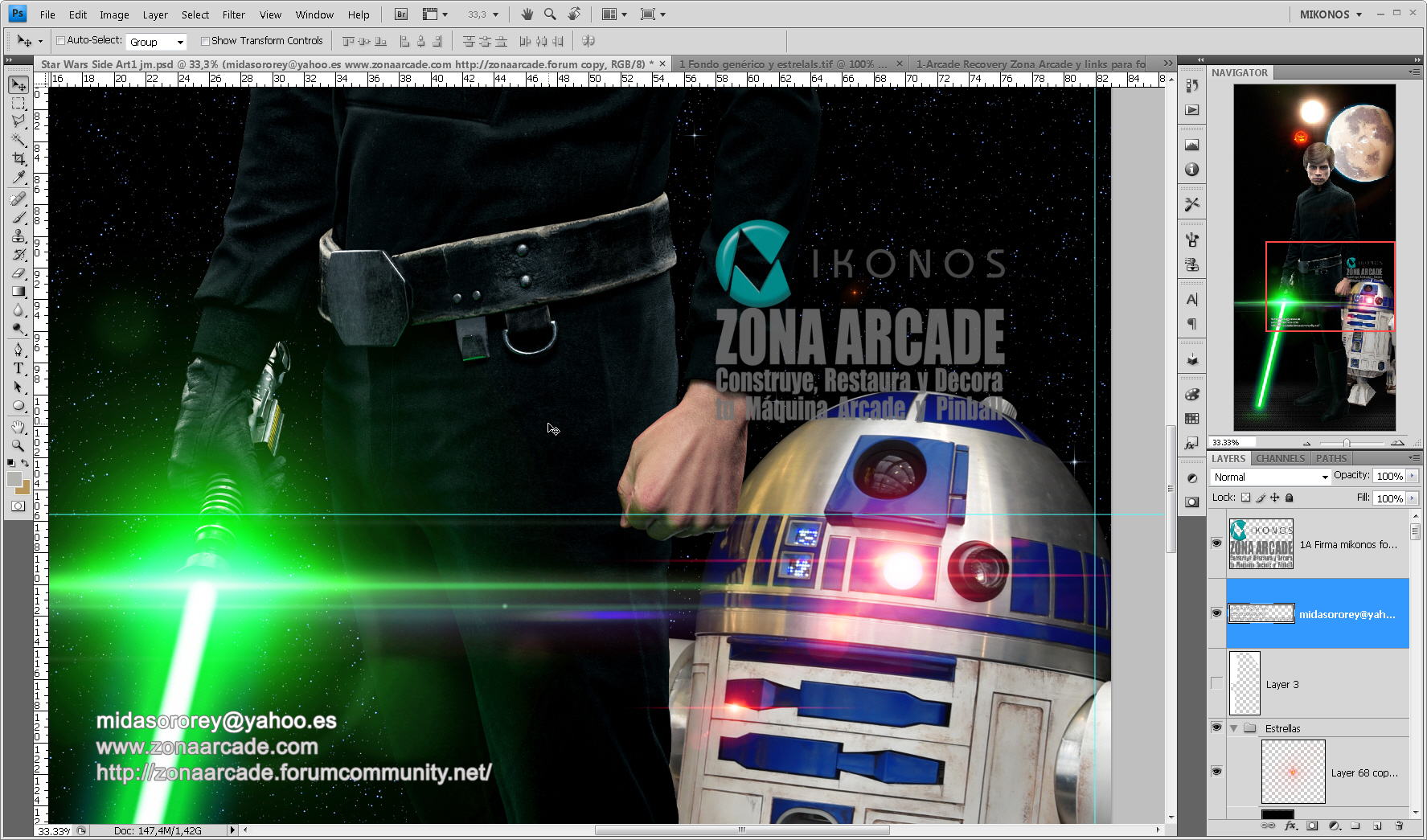Open the Filter menu
Image resolution: width=1427 pixels, height=840 pixels.
(x=234, y=14)
